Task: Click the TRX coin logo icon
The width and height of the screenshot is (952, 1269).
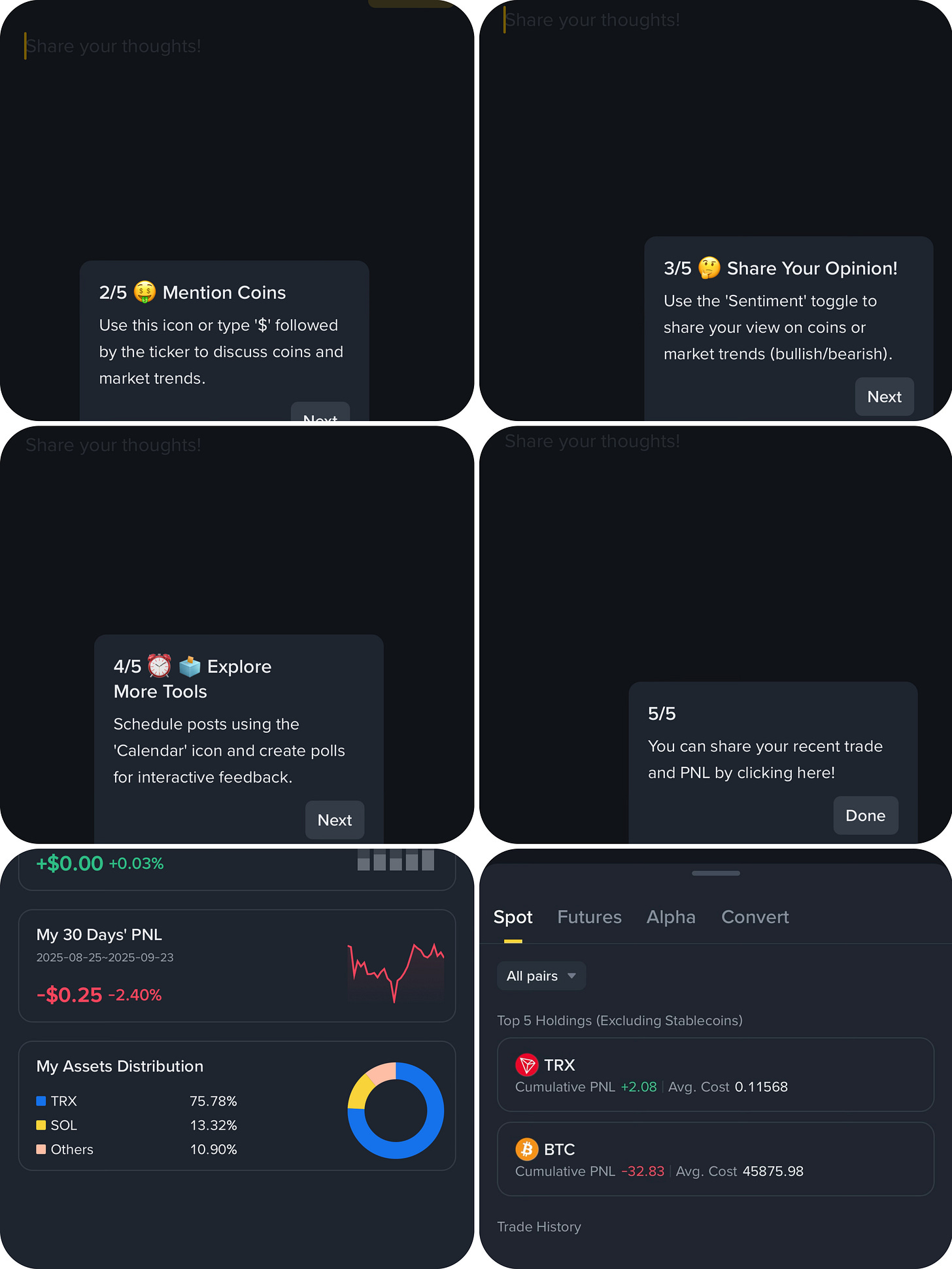Action: 526,1065
